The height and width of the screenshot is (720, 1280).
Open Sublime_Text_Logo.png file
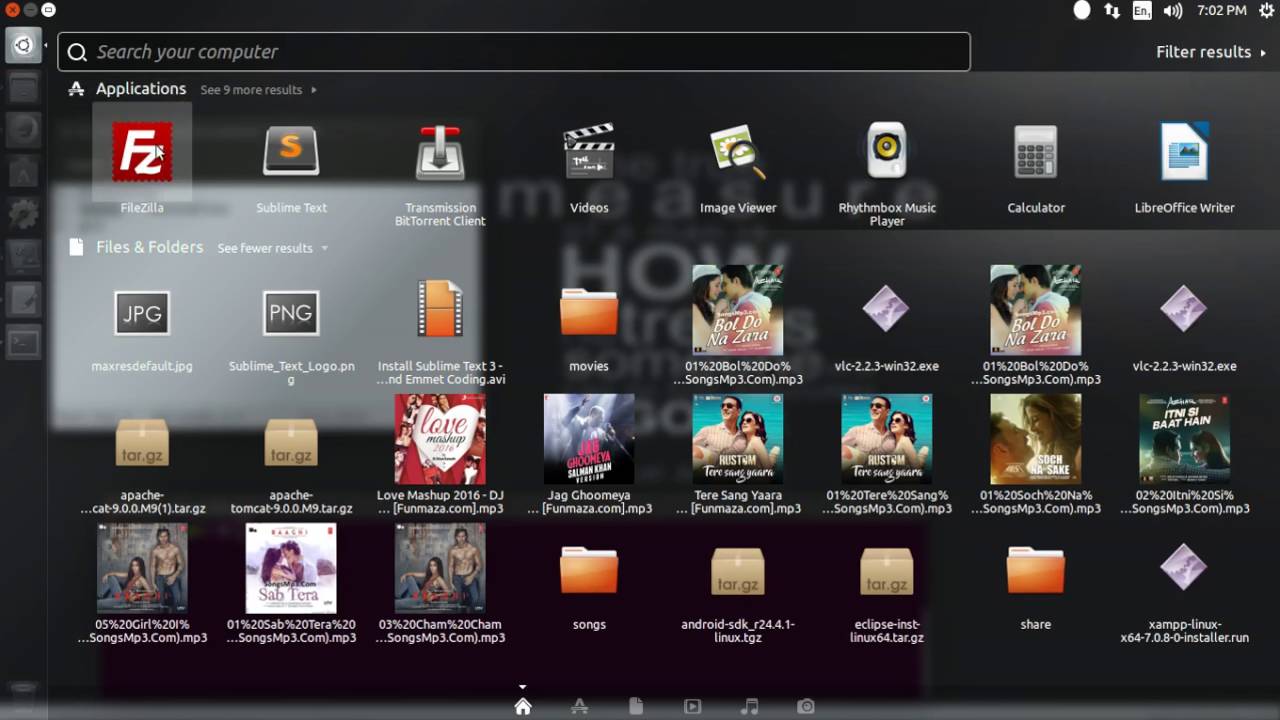point(291,313)
